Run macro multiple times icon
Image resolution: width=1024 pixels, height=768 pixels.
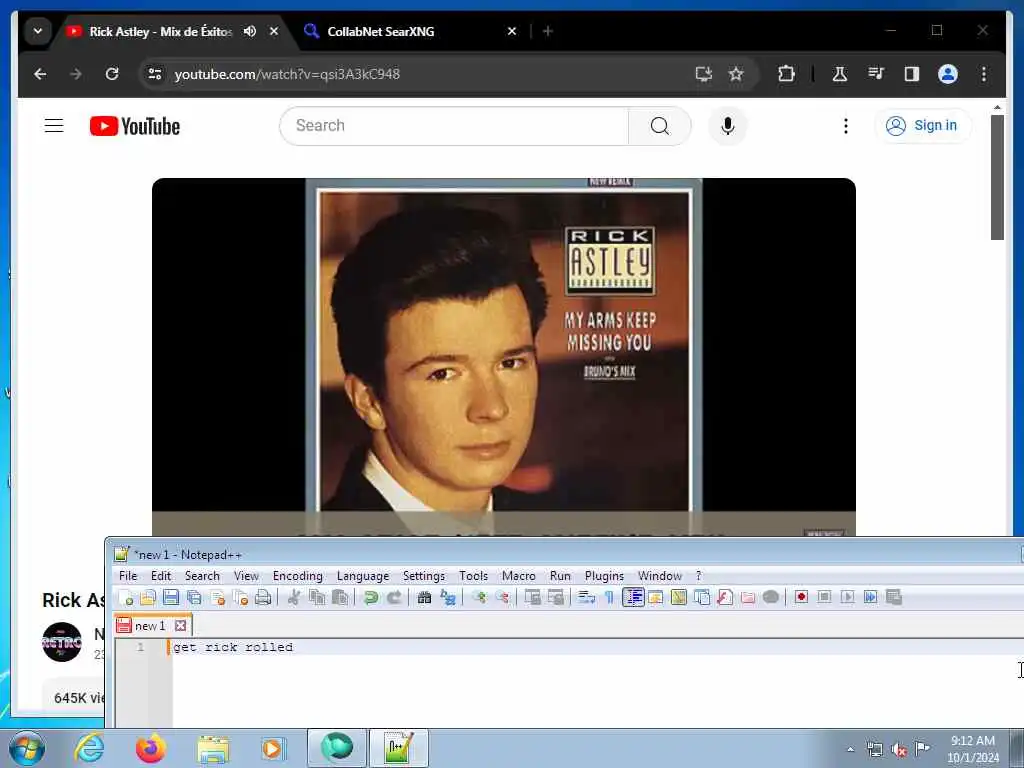point(871,597)
